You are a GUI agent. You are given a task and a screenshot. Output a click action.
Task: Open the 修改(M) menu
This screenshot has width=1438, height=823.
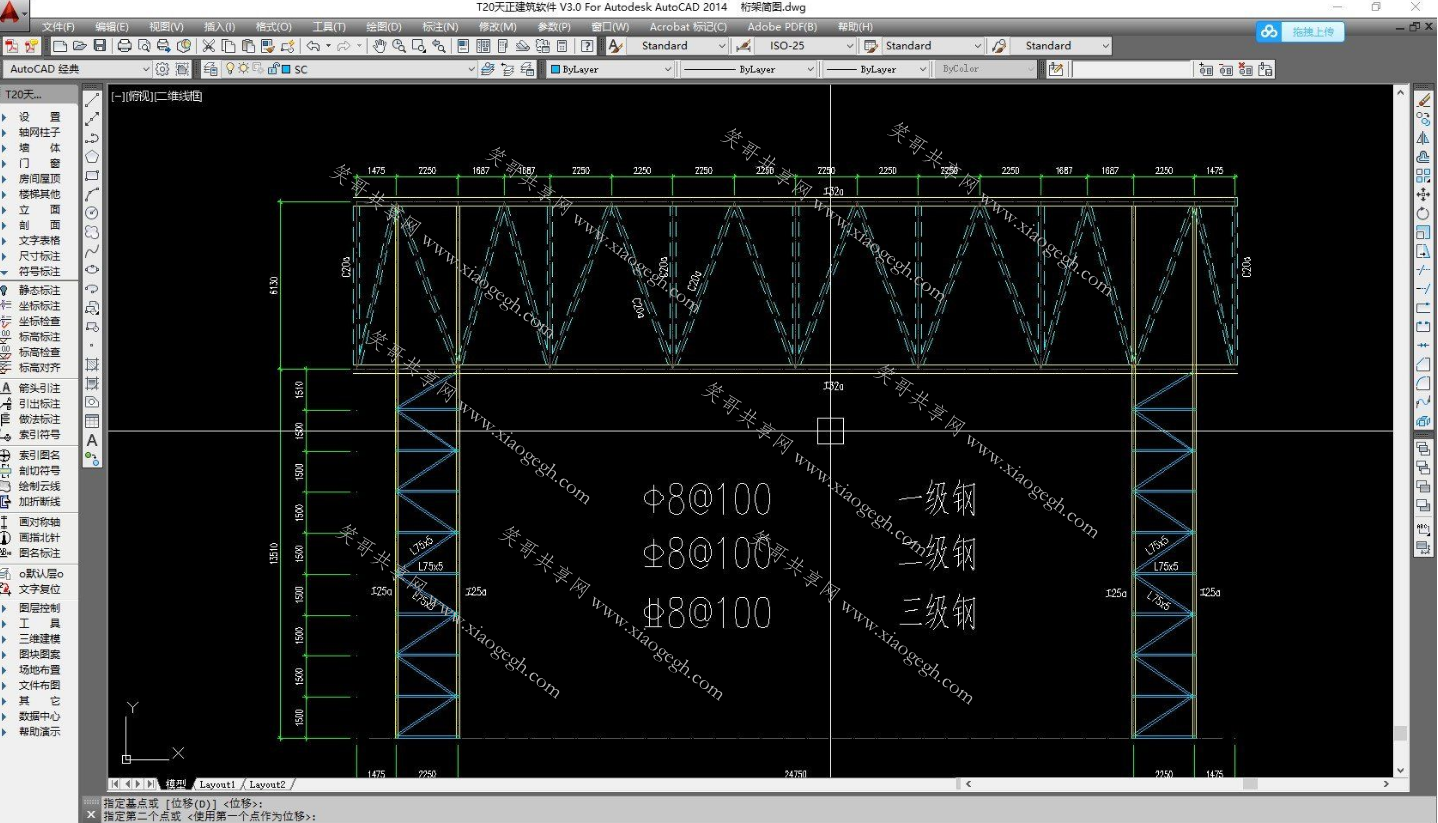[497, 27]
